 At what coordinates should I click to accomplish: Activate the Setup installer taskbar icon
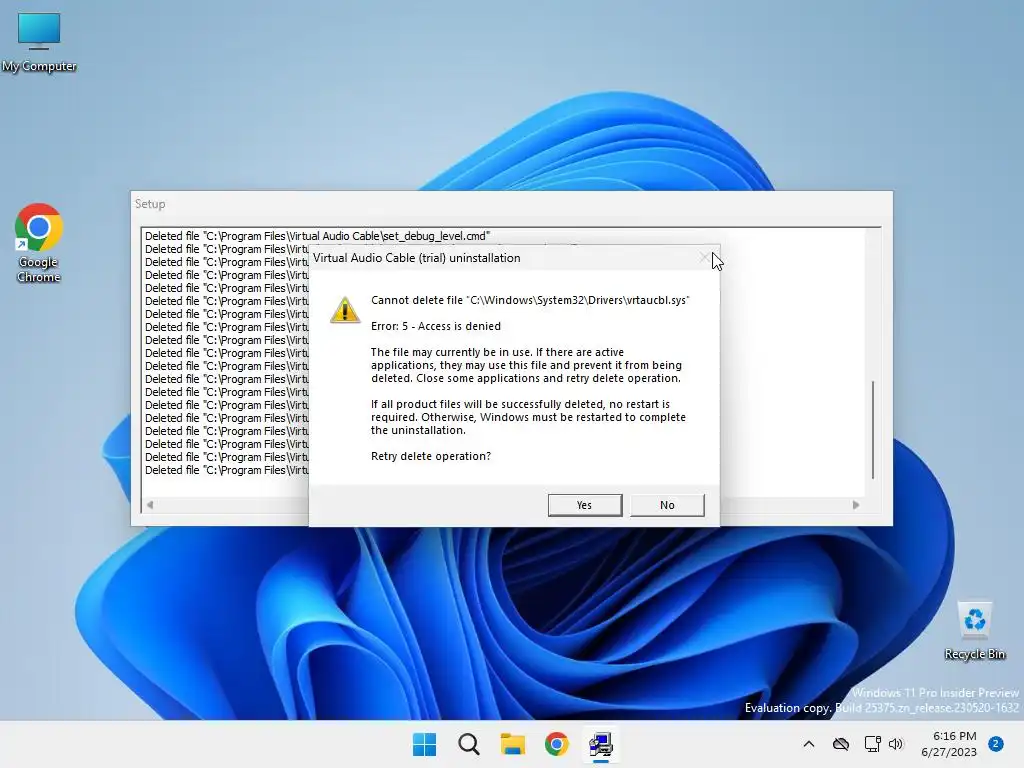601,744
